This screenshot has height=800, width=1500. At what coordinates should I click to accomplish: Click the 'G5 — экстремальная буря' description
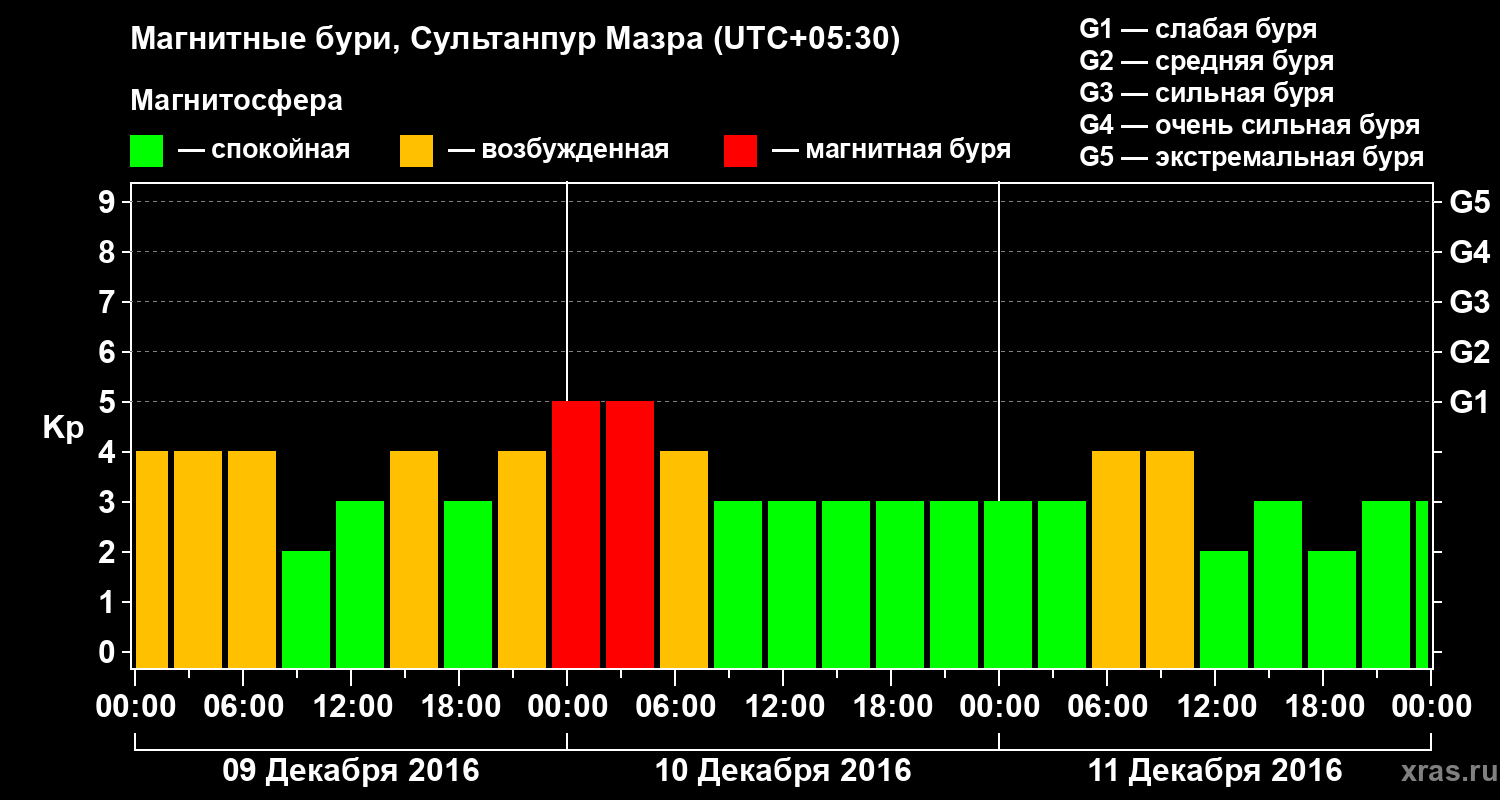(x=1251, y=157)
